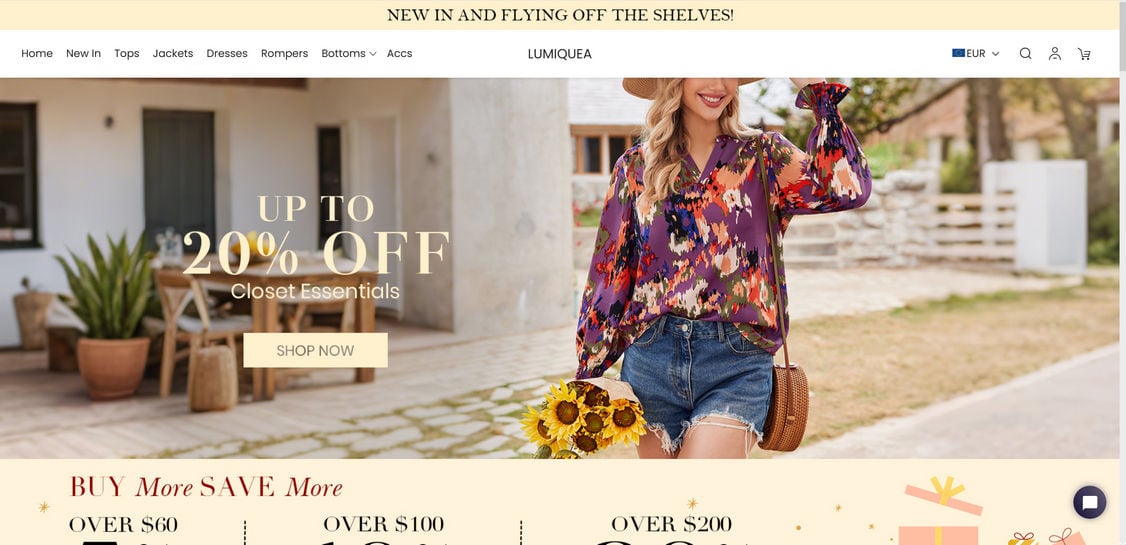Click the EU flag currency icon
Image resolution: width=1126 pixels, height=545 pixels.
[958, 53]
